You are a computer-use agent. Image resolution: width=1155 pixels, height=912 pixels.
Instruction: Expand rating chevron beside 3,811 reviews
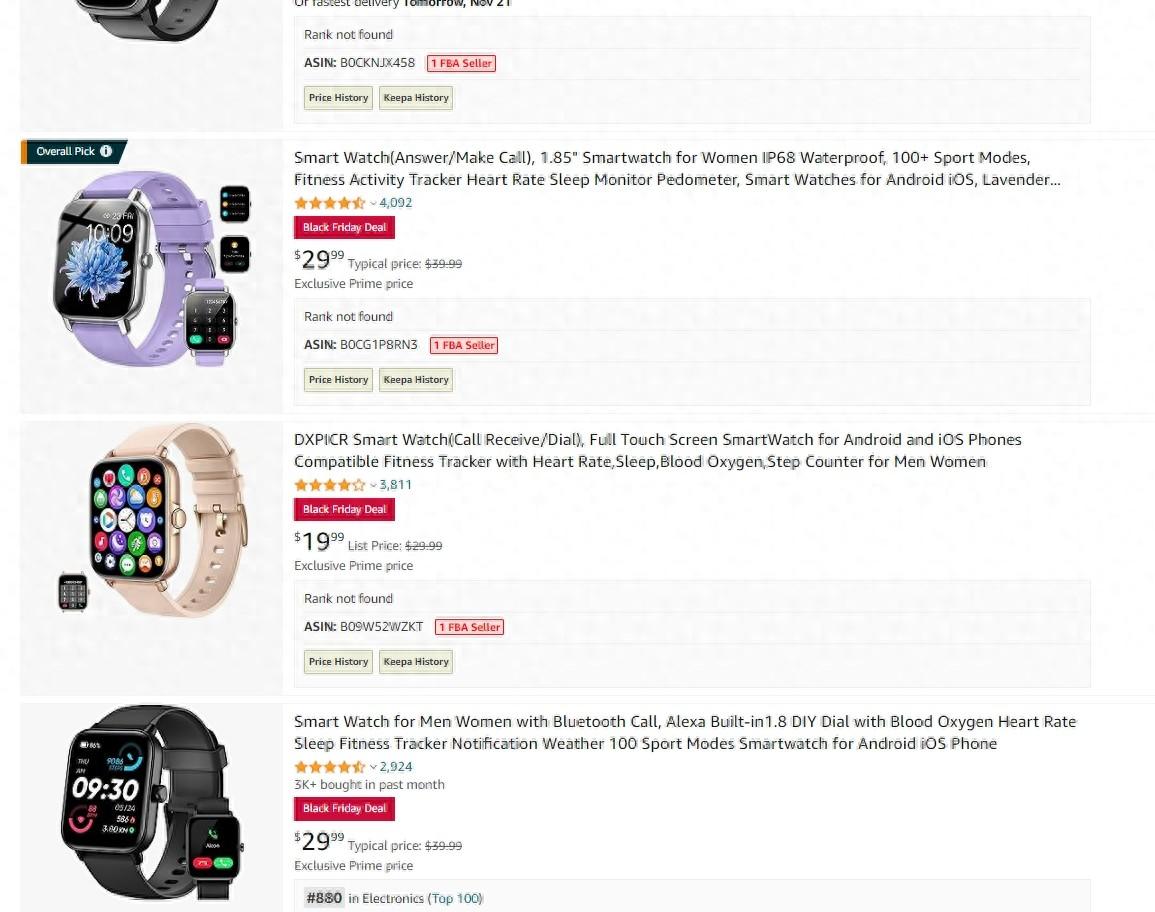coord(373,485)
